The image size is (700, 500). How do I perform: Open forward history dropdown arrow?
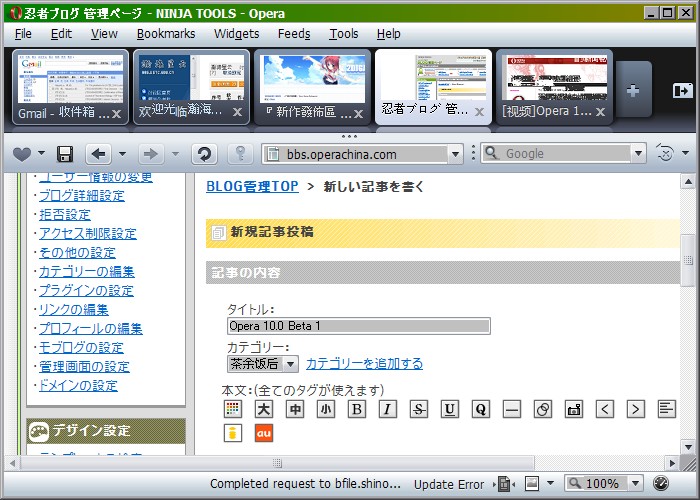tap(175, 154)
